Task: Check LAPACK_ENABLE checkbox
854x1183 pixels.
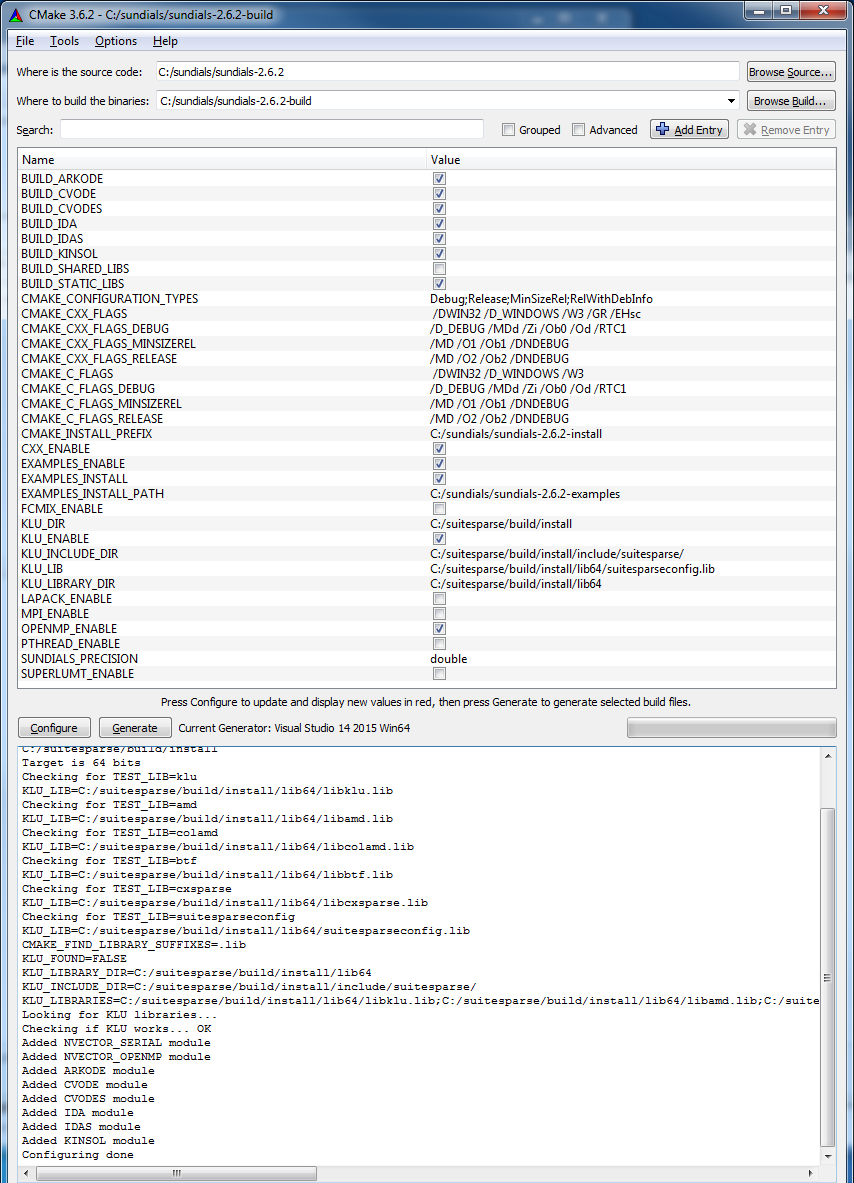Action: 439,599
